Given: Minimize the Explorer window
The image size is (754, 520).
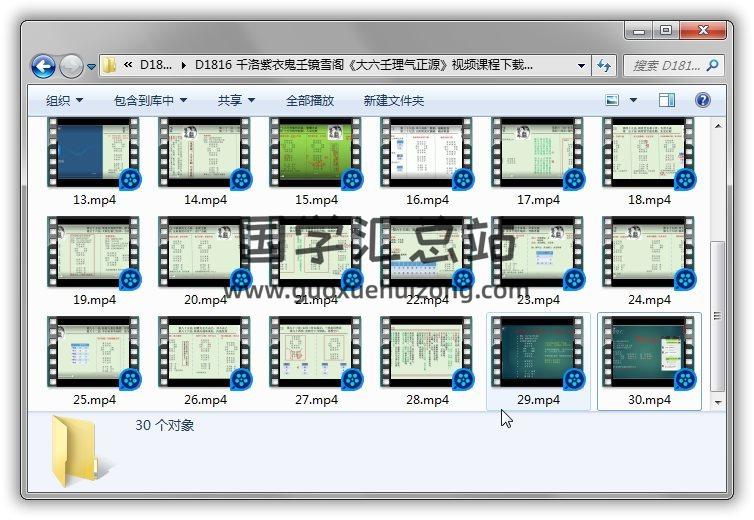Looking at the screenshot, I should 639,31.
